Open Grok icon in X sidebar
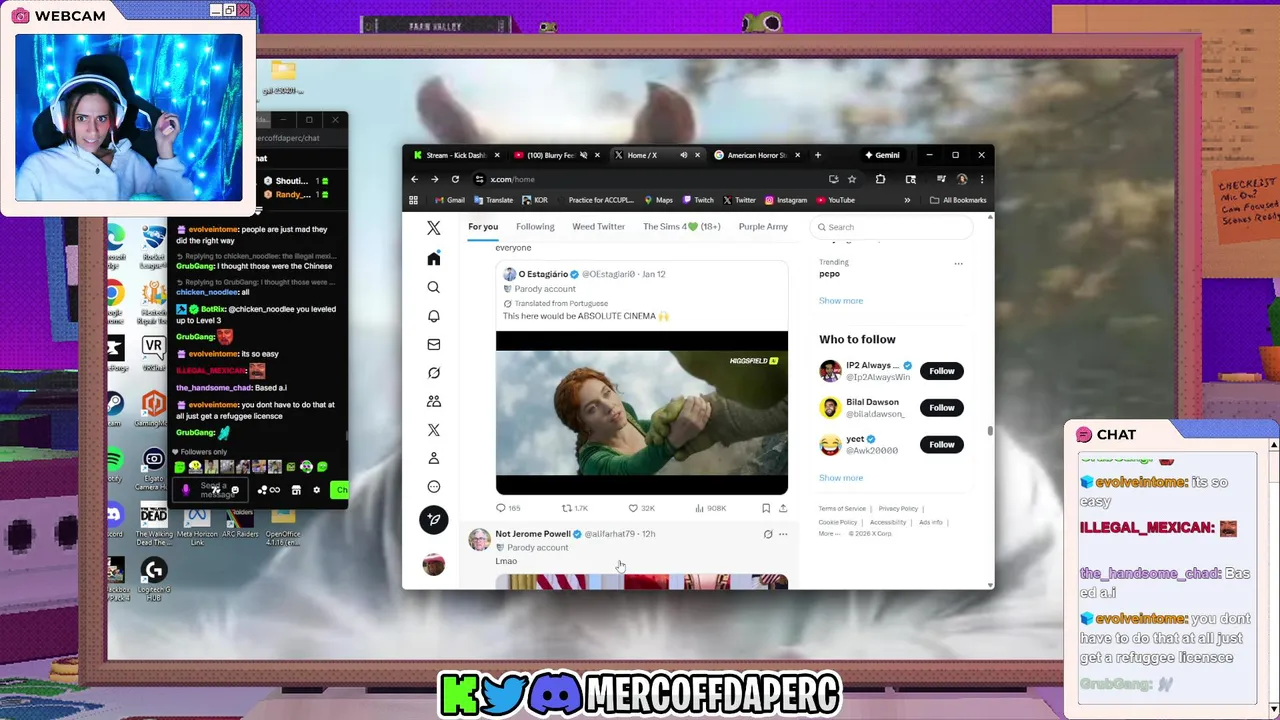 coord(433,373)
